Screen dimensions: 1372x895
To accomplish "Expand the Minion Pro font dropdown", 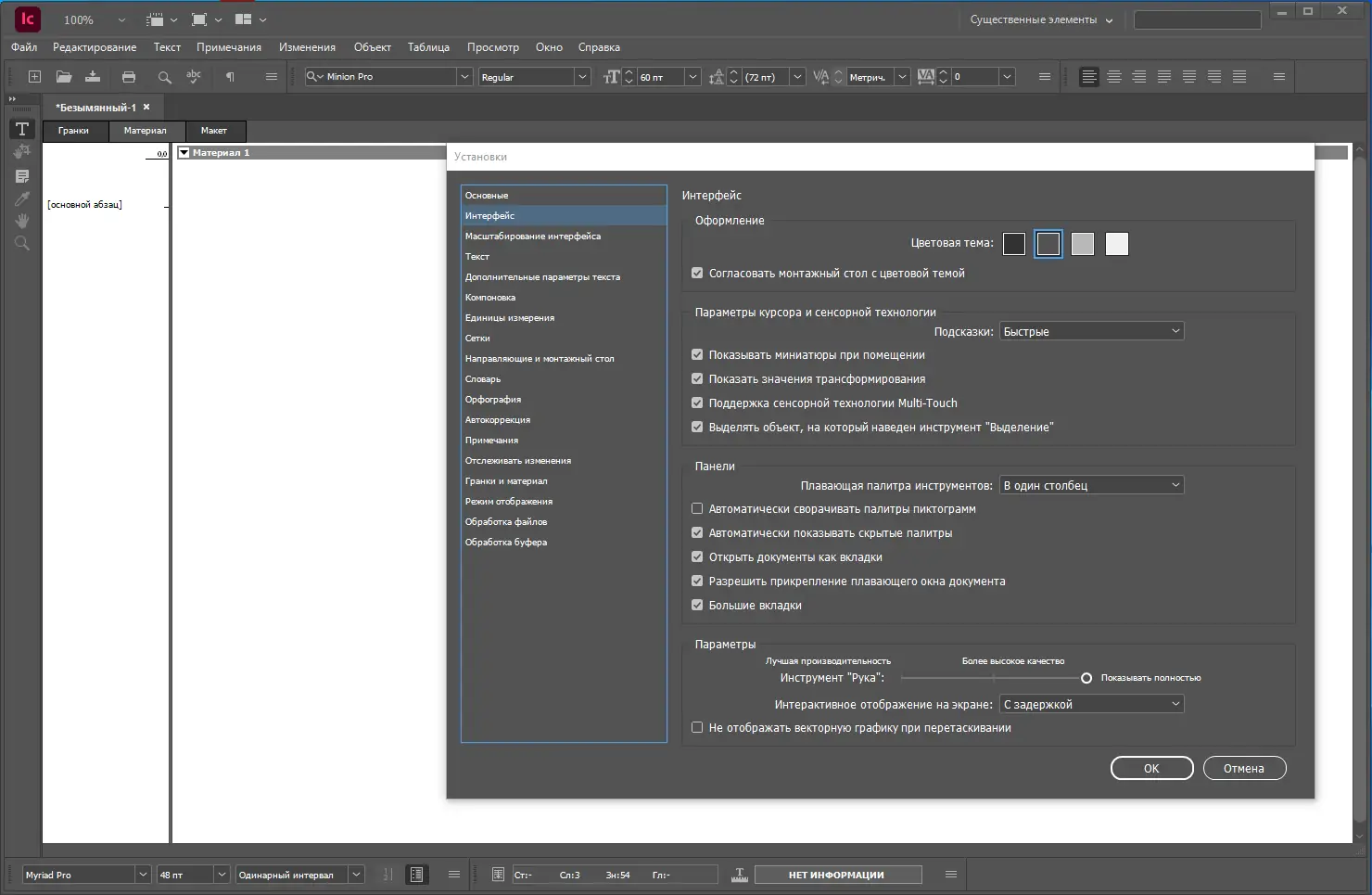I will (464, 77).
